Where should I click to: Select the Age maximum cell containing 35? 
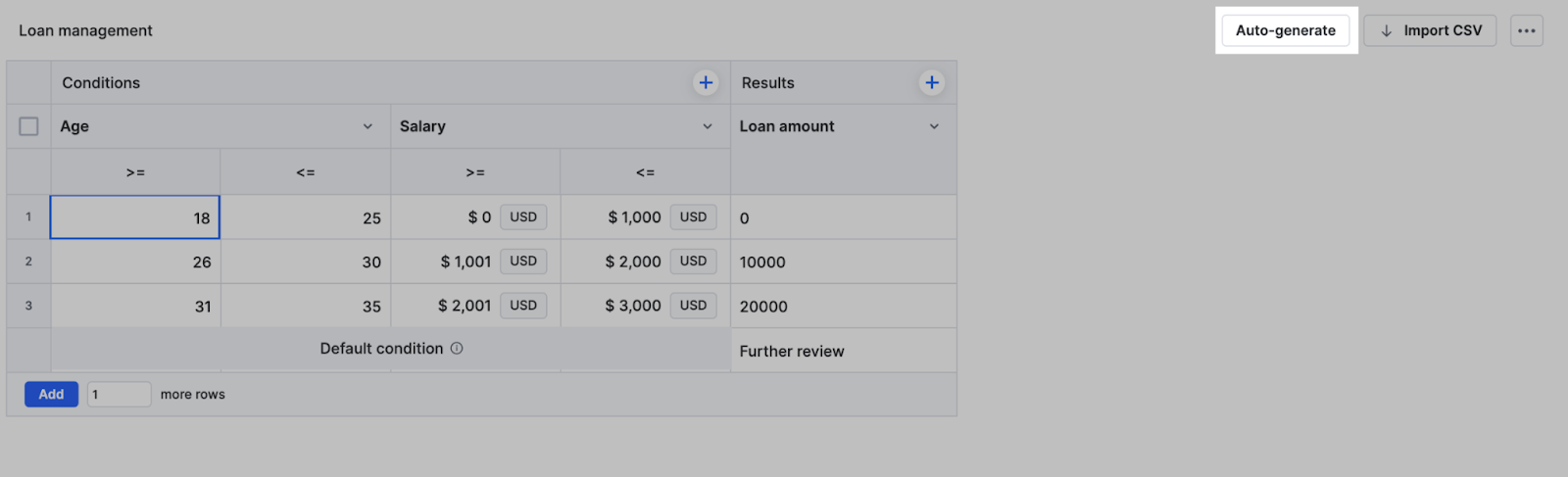point(306,306)
